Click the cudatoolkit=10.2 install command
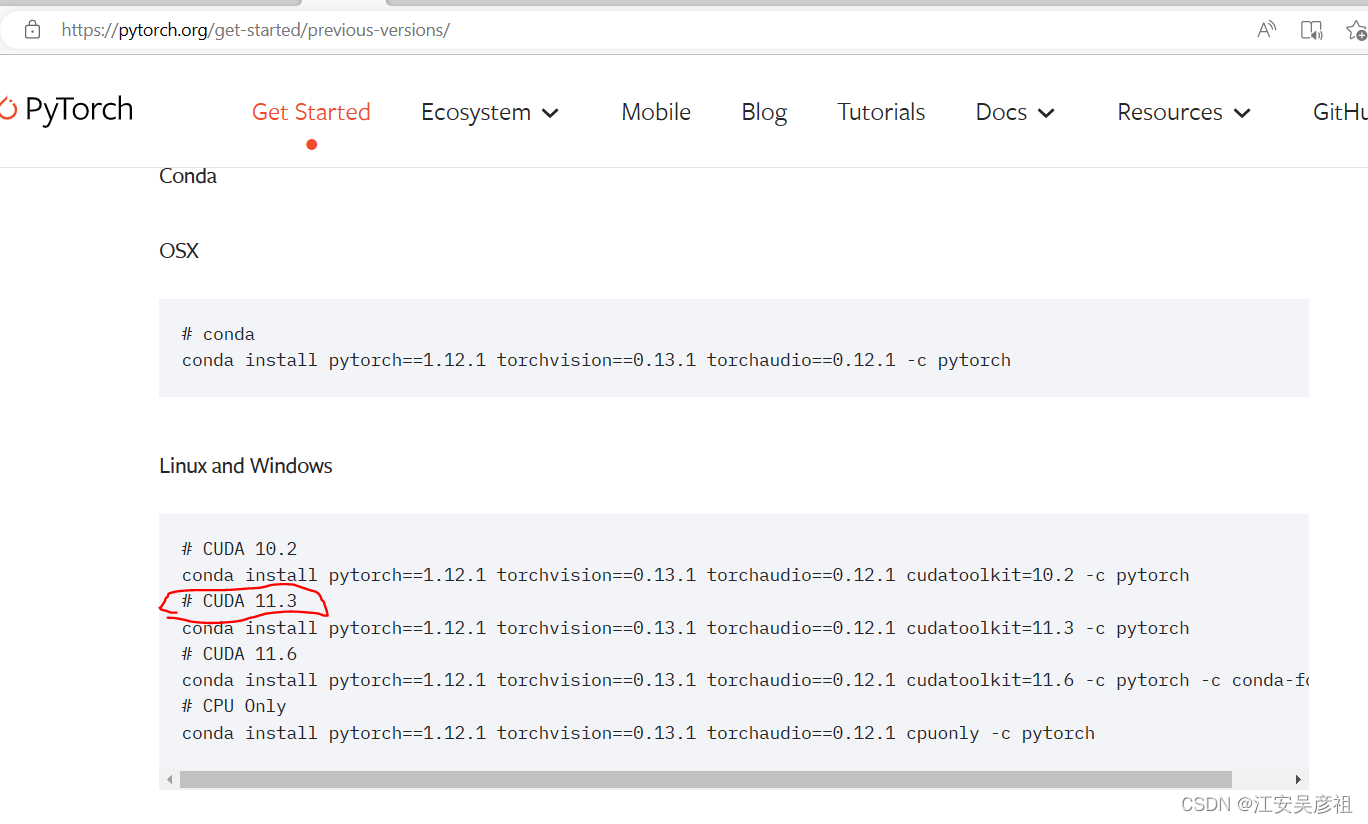Viewport: 1368px width, 824px height. [686, 575]
